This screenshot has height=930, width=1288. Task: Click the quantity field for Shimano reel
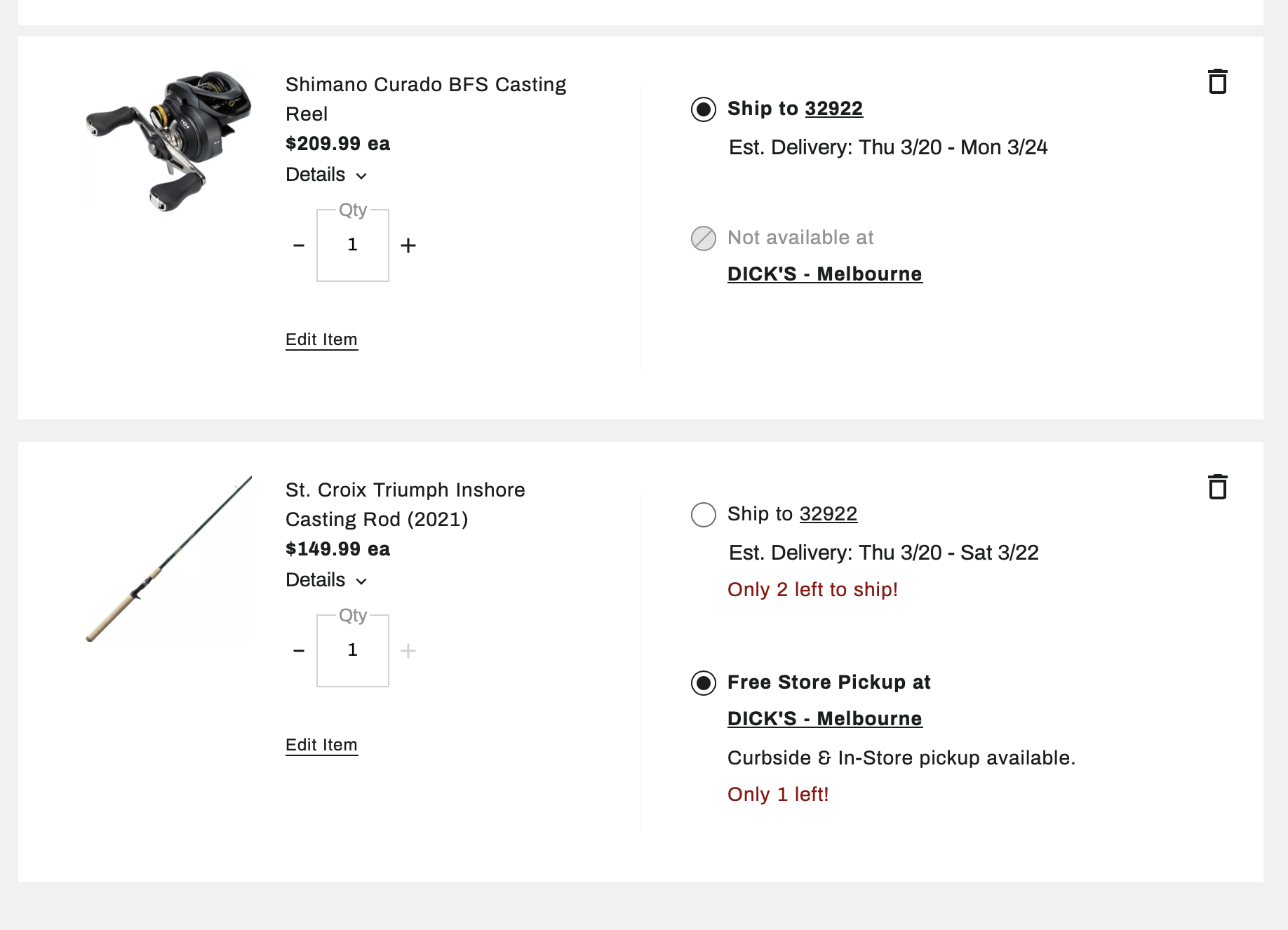[x=353, y=245]
